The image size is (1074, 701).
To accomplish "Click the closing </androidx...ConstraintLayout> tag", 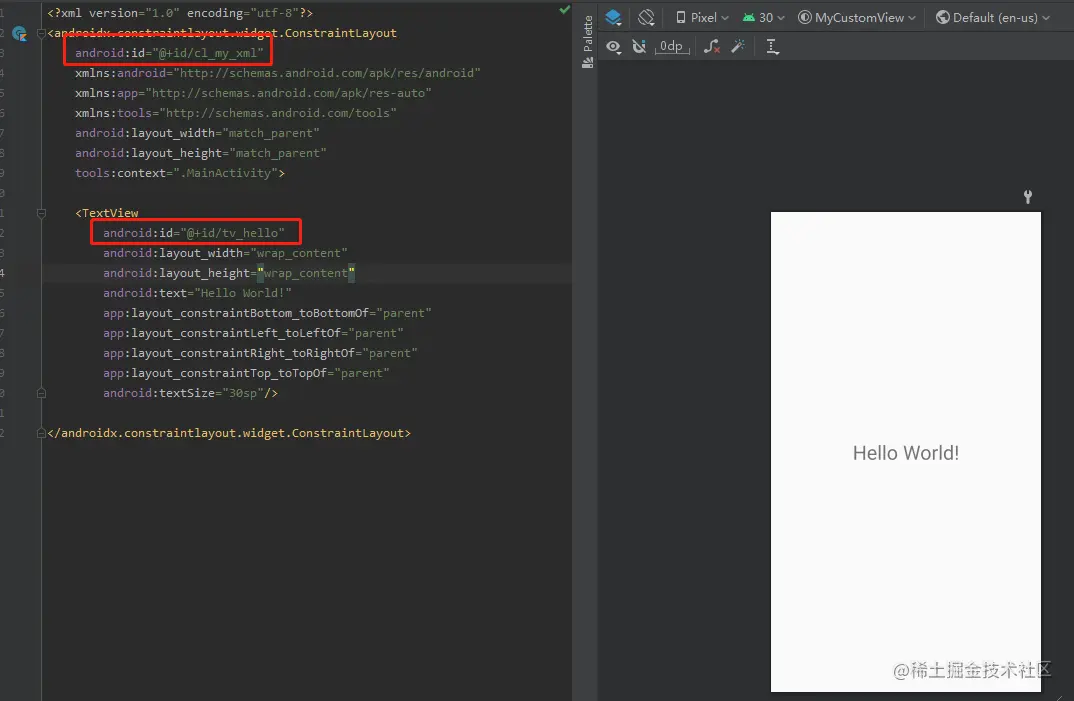I will (229, 433).
